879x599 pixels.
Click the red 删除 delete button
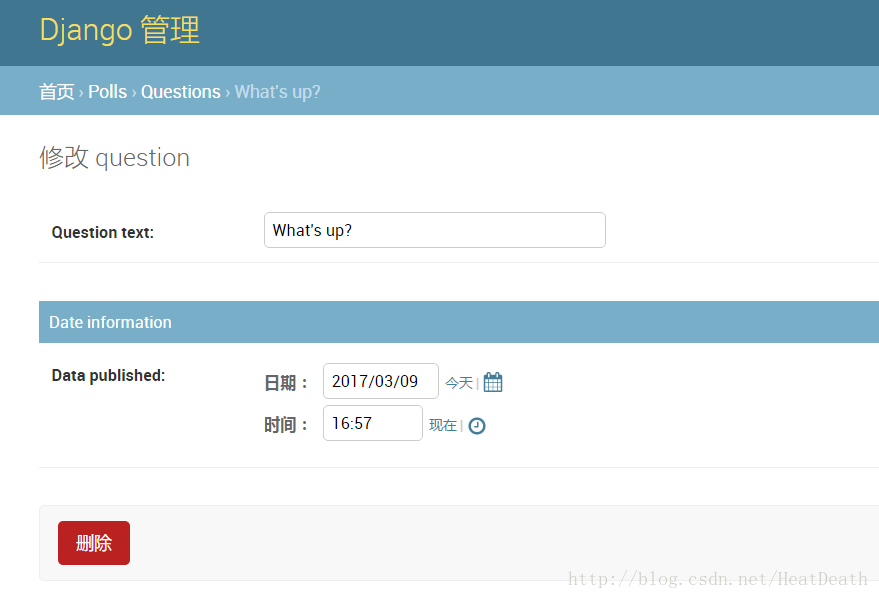coord(94,542)
